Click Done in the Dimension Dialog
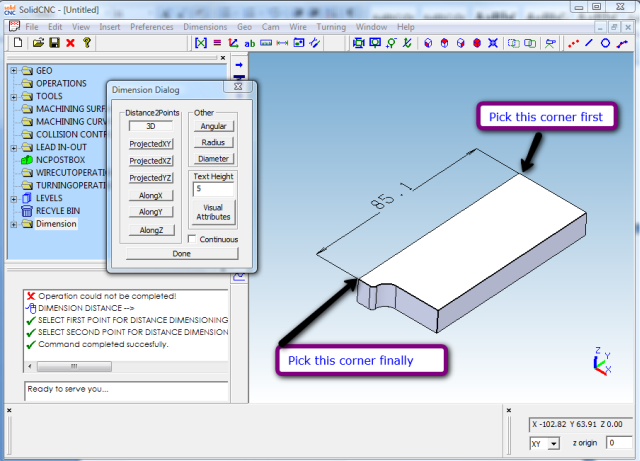Viewport: 640px width, 461px height. 181,254
